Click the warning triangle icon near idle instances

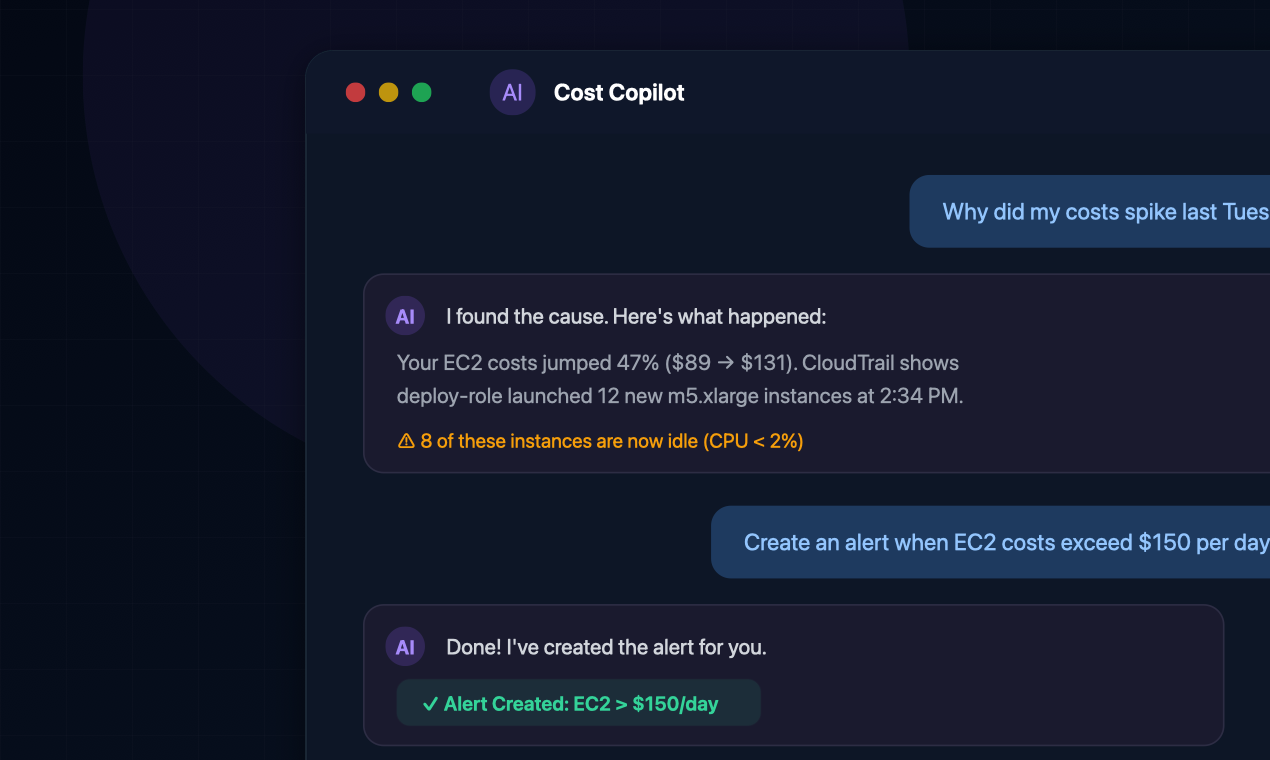pyautogui.click(x=405, y=440)
